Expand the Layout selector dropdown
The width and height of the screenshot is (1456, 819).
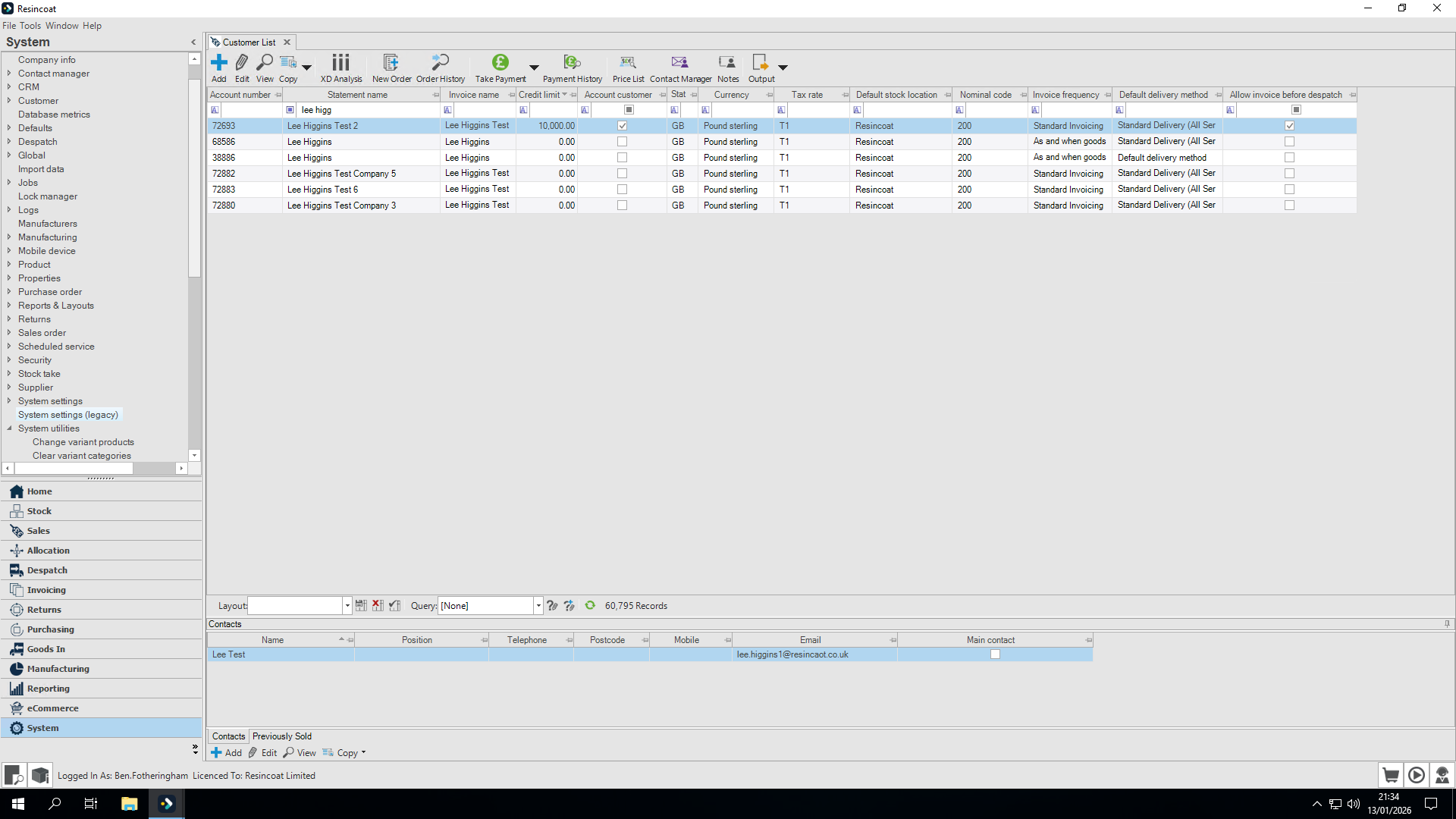tap(347, 605)
